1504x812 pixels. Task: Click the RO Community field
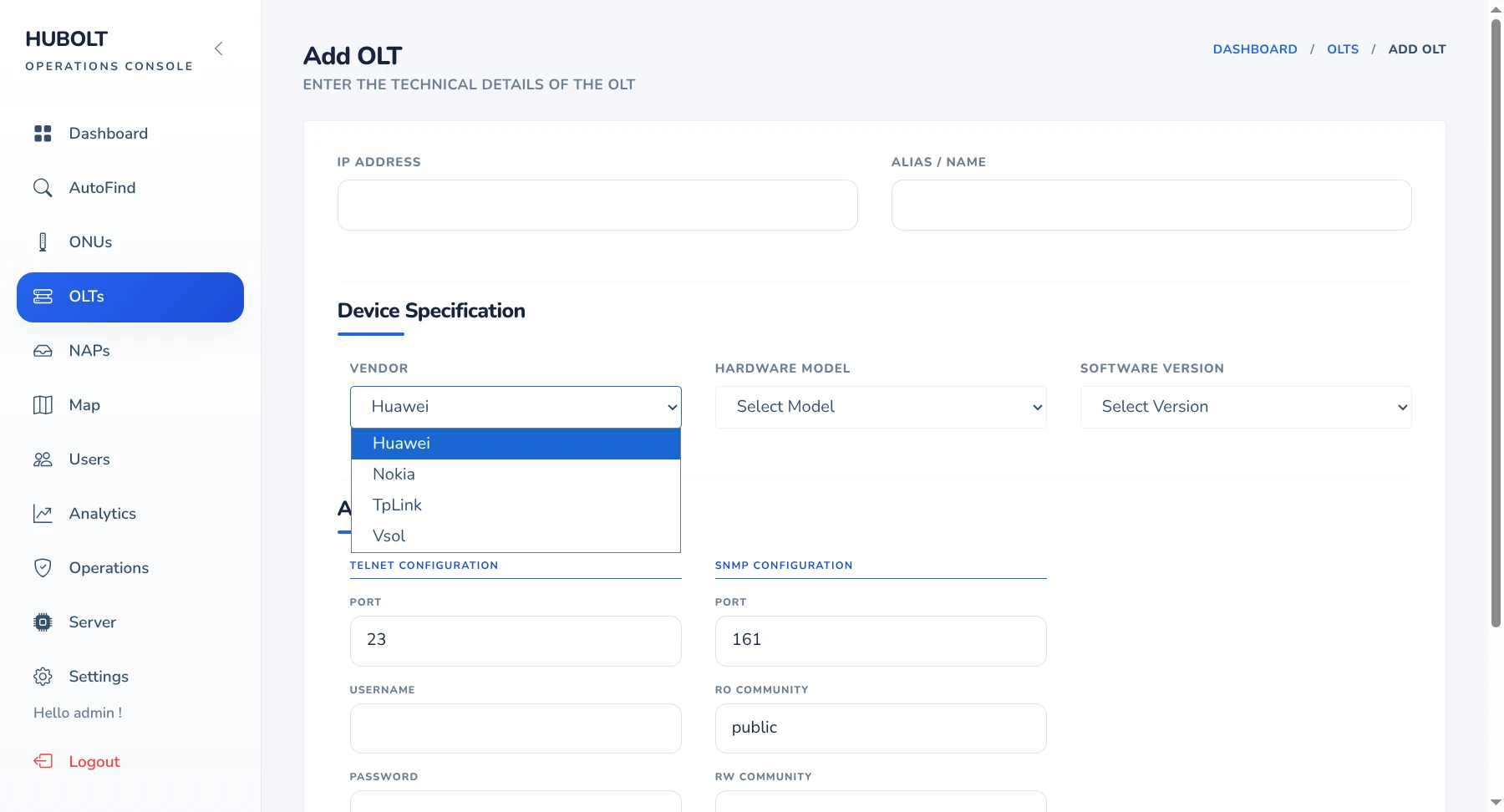(x=881, y=728)
